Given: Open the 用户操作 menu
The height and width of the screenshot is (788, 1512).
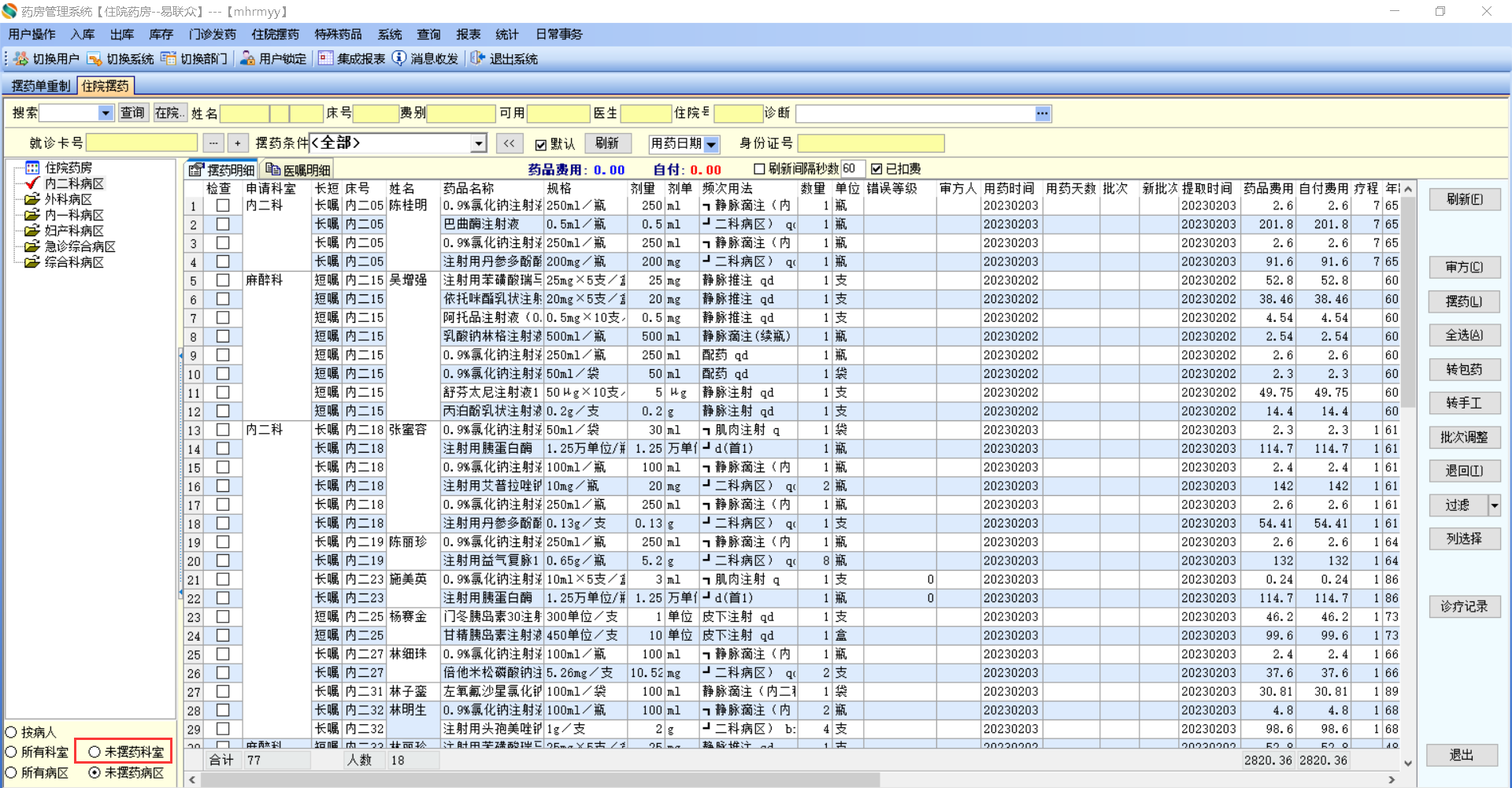Looking at the screenshot, I should 31,34.
